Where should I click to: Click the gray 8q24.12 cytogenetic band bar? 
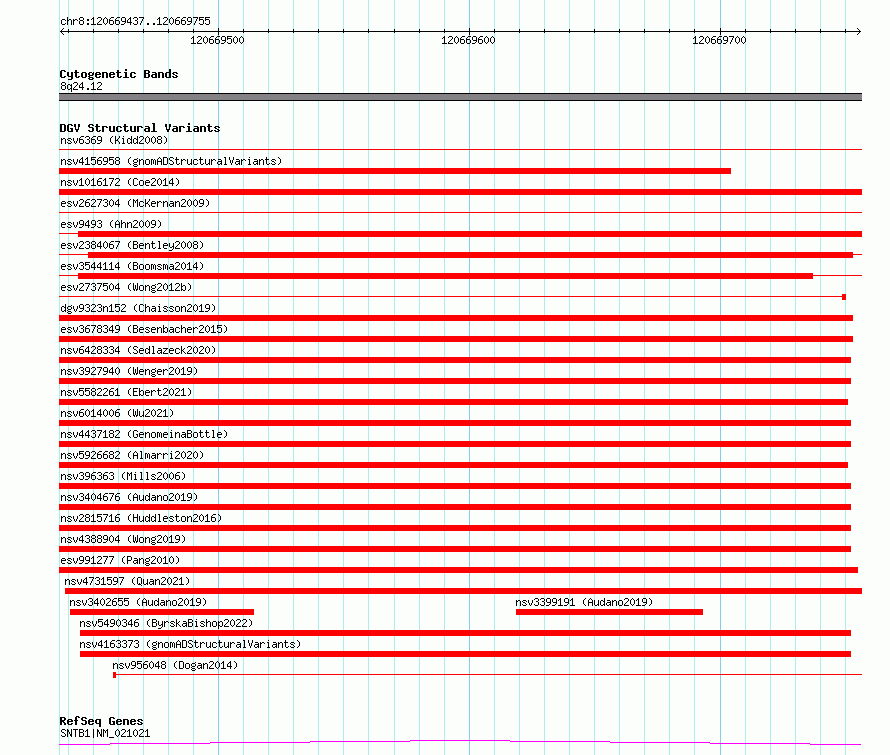click(x=460, y=97)
